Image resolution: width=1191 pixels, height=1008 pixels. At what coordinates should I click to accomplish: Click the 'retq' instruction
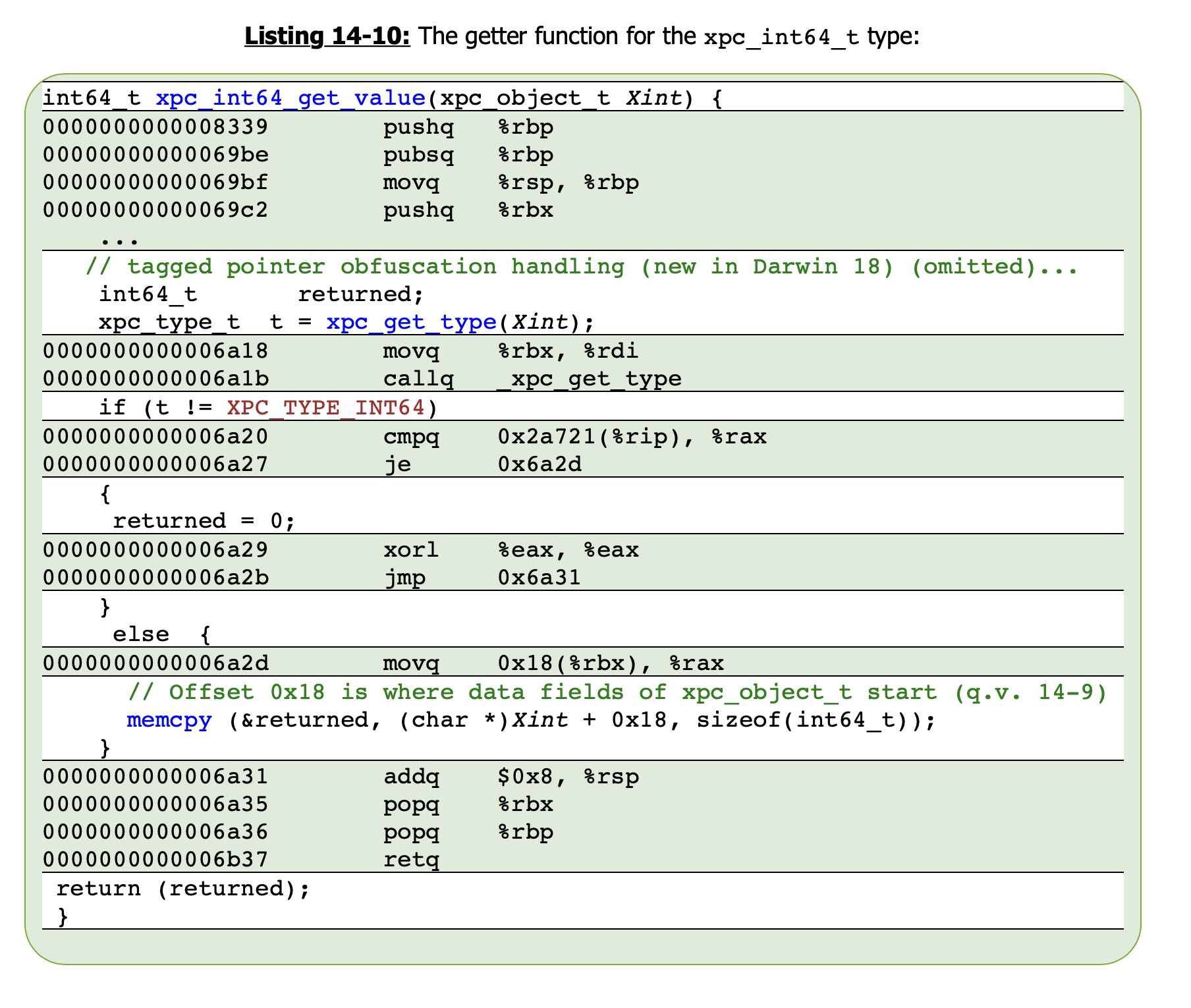pyautogui.click(x=412, y=860)
